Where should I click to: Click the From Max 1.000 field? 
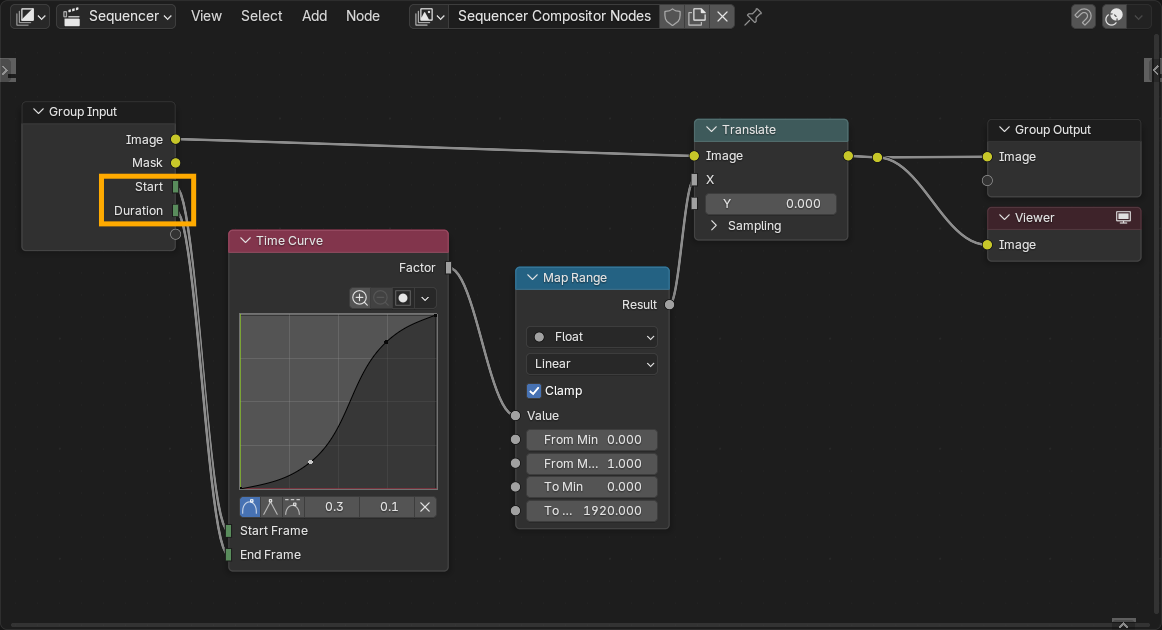592,463
